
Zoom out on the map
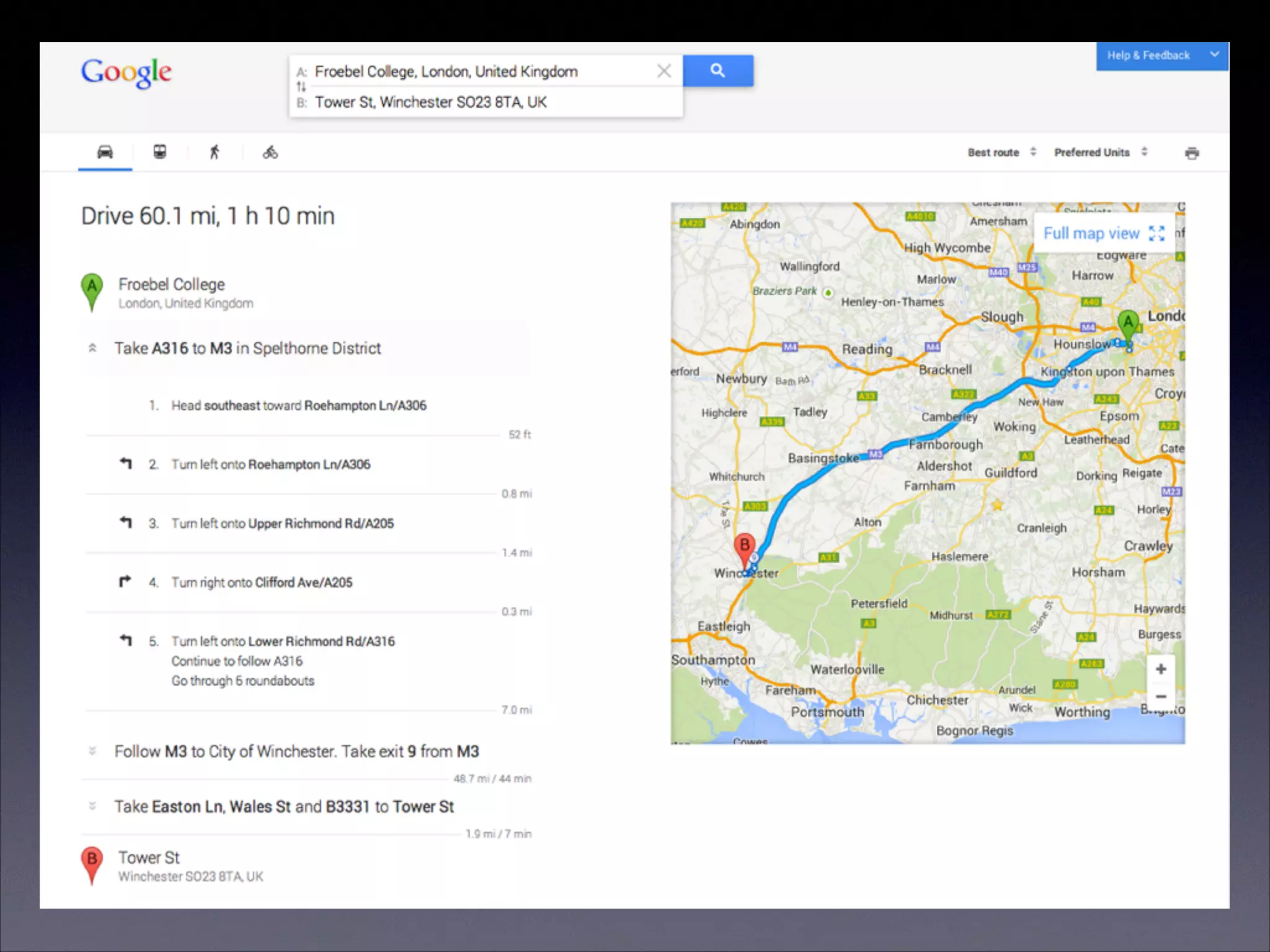[x=1161, y=697]
